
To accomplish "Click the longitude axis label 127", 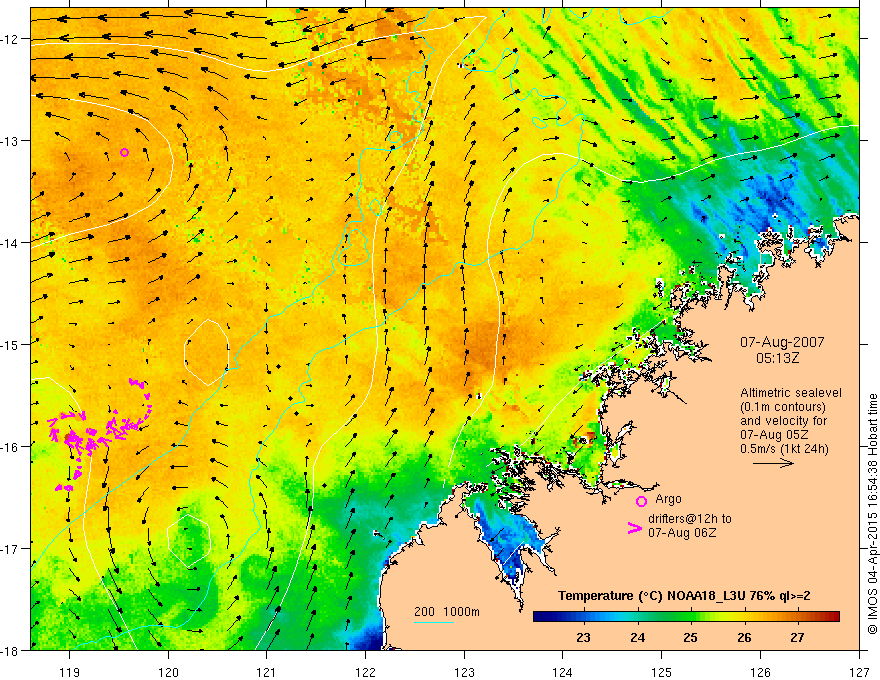I will click(x=859, y=672).
